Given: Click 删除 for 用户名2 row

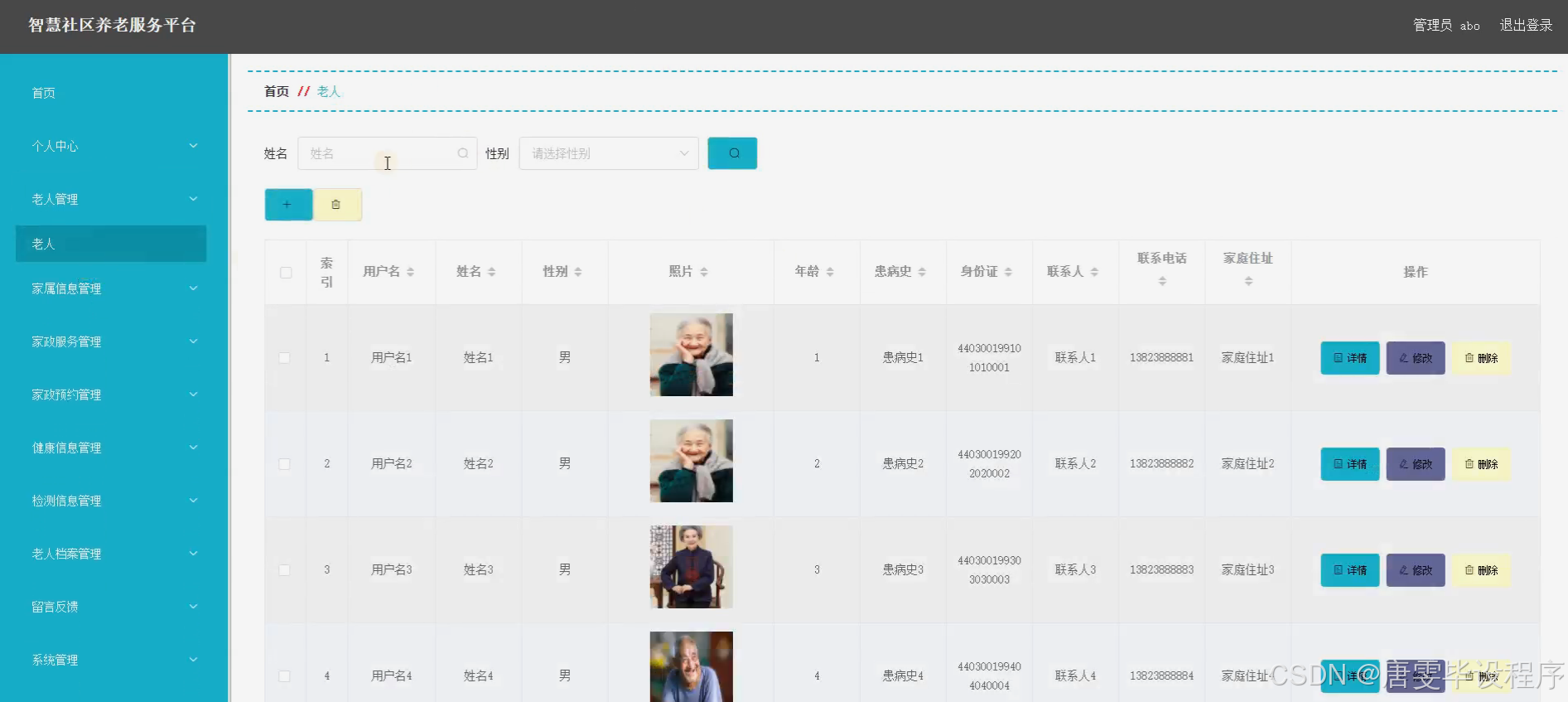Looking at the screenshot, I should pyautogui.click(x=1481, y=464).
